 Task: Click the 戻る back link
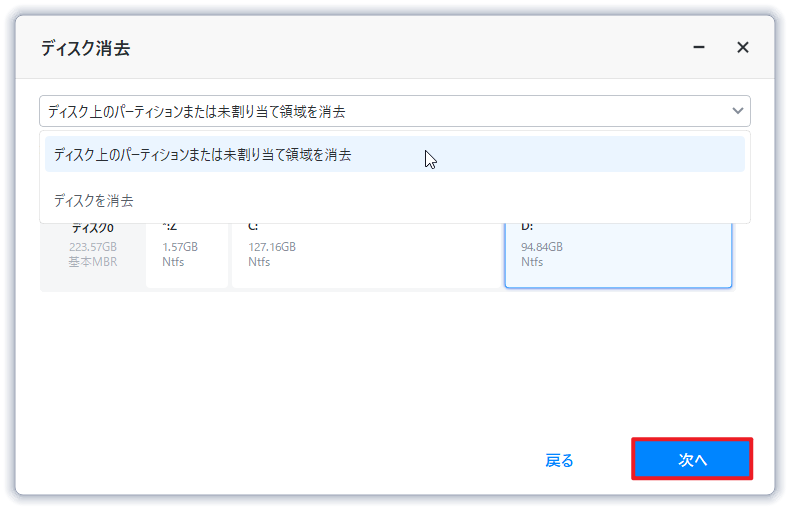(x=560, y=460)
